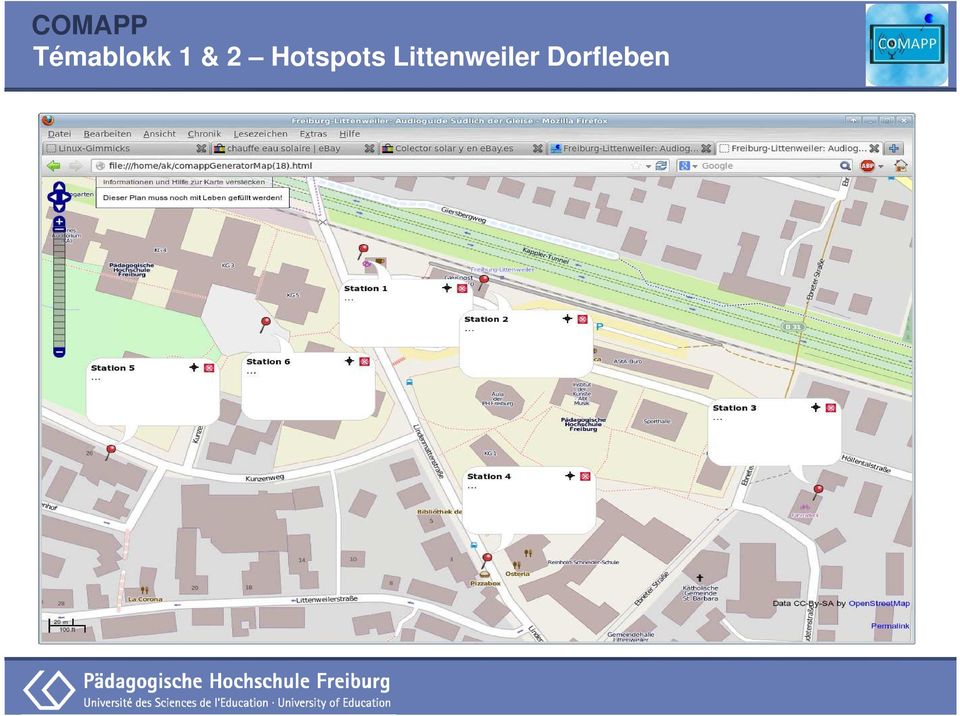Click red pin below Station 4 popup

486,560
